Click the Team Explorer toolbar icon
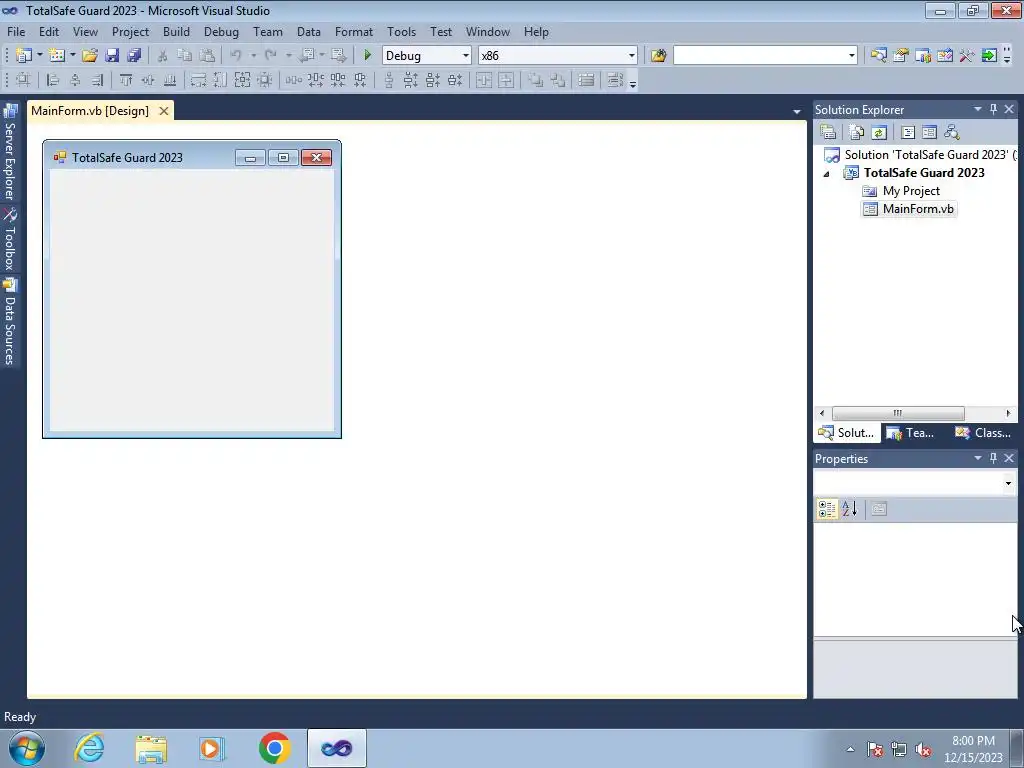Viewport: 1024px width, 768px height. pos(923,56)
